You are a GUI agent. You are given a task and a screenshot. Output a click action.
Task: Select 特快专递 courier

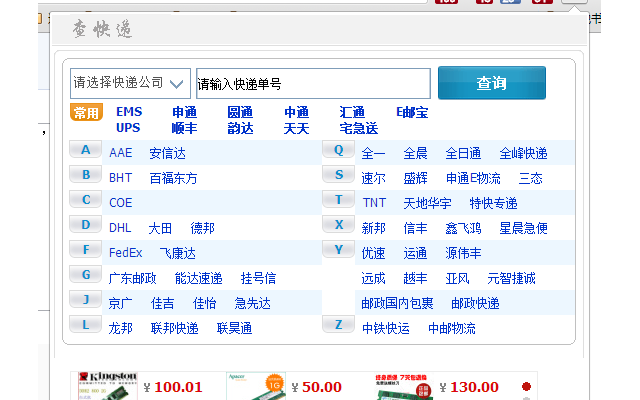tap(493, 203)
